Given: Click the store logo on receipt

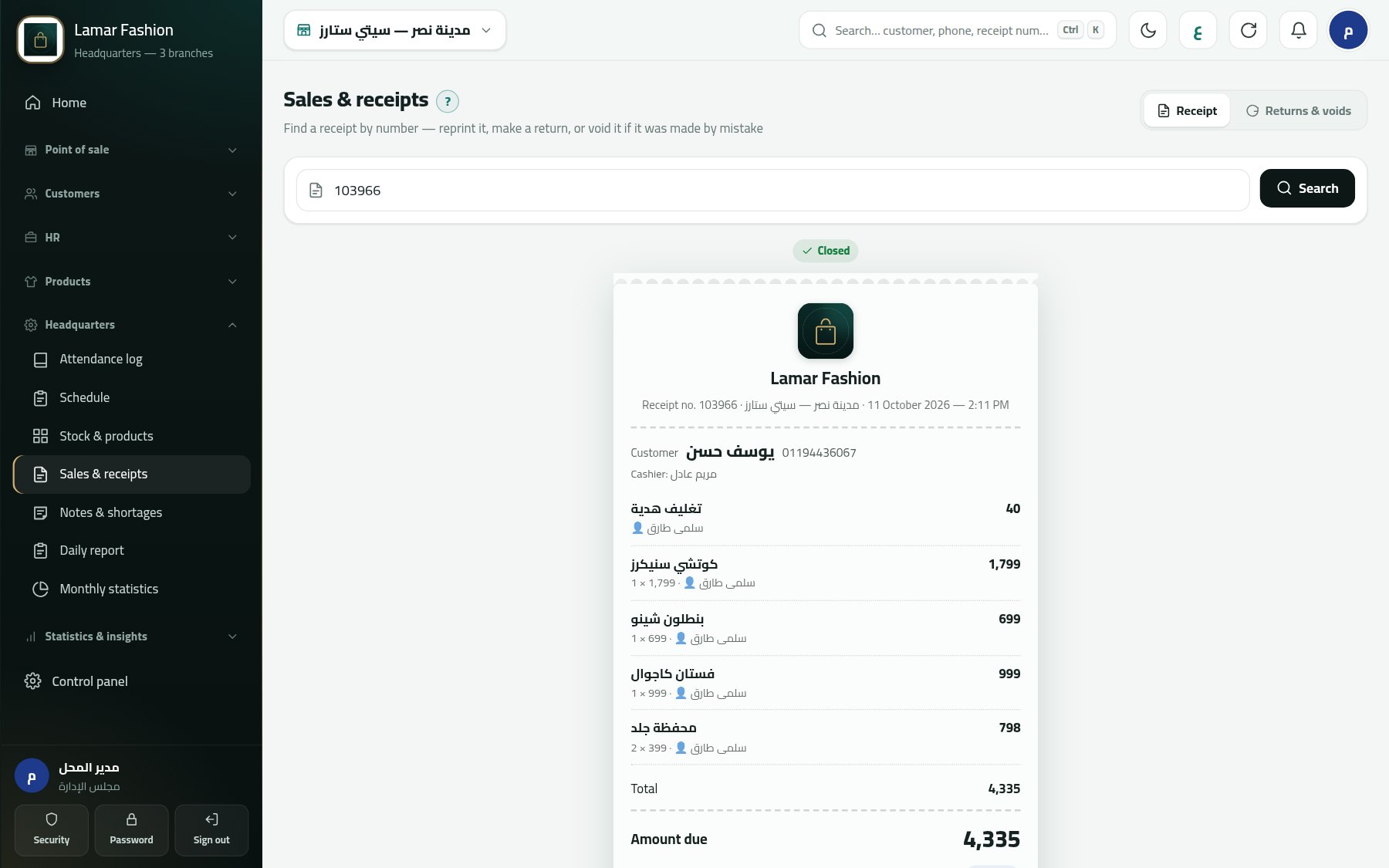Looking at the screenshot, I should [826, 331].
